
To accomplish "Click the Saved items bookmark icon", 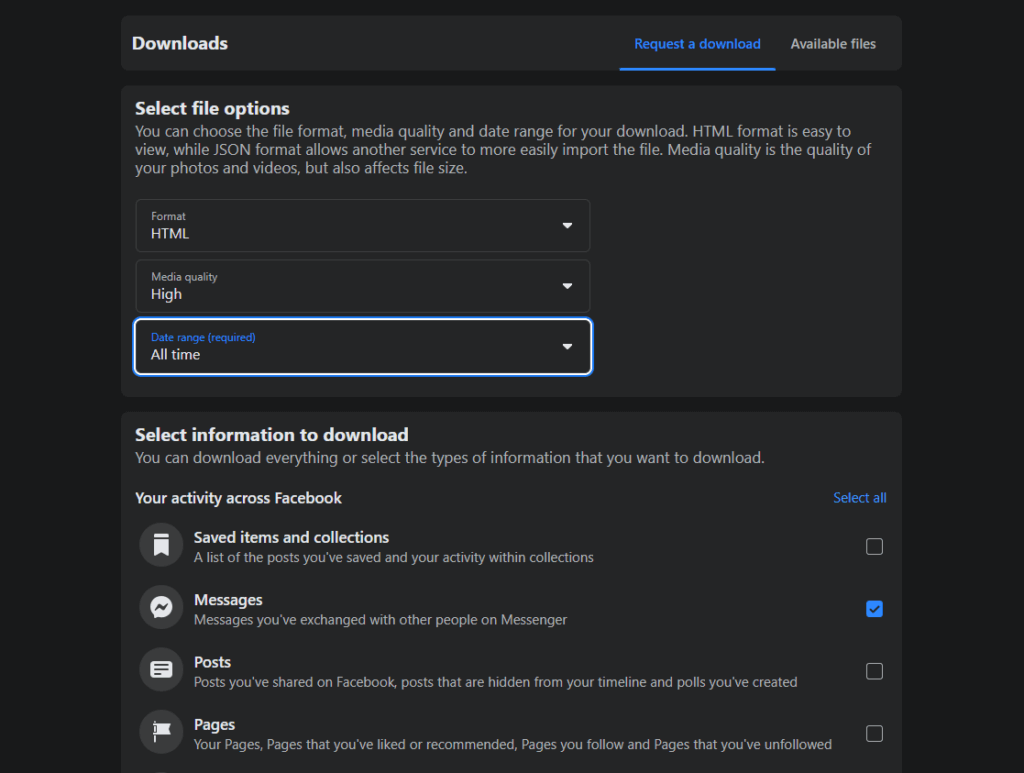I will [x=161, y=544].
